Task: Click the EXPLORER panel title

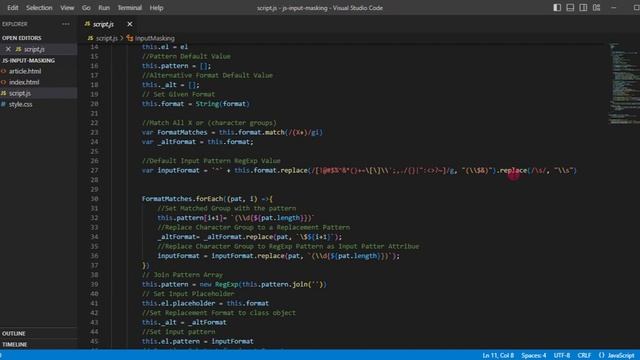Action: point(15,24)
